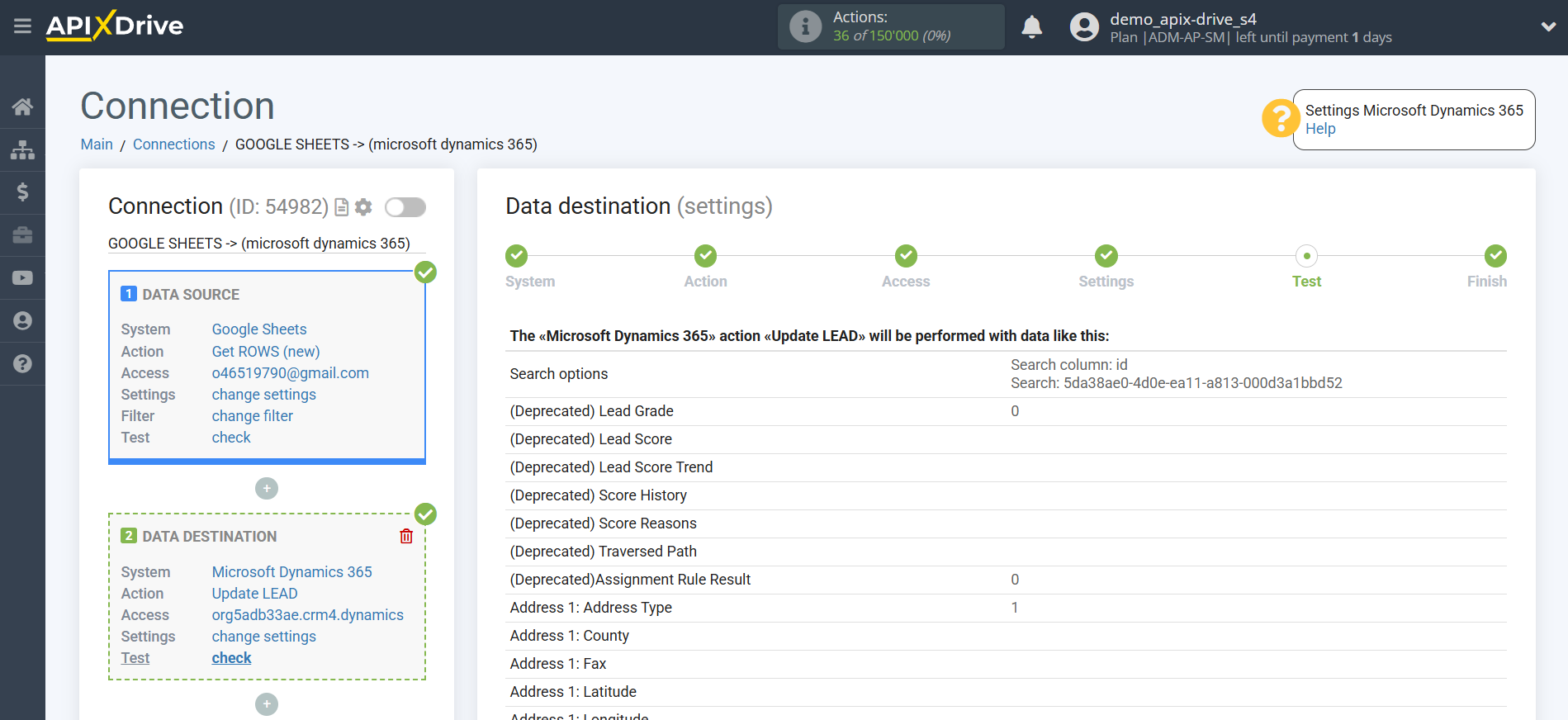Open the Google Sheets system link
Image resolution: width=1568 pixels, height=720 pixels.
(258, 329)
